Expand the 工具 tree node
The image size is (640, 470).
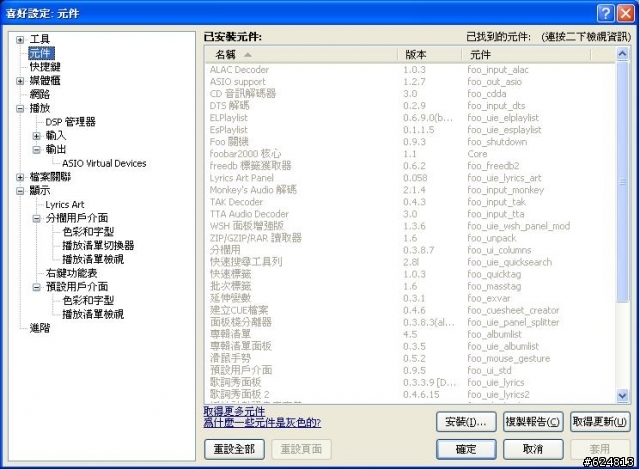pyautogui.click(x=20, y=40)
